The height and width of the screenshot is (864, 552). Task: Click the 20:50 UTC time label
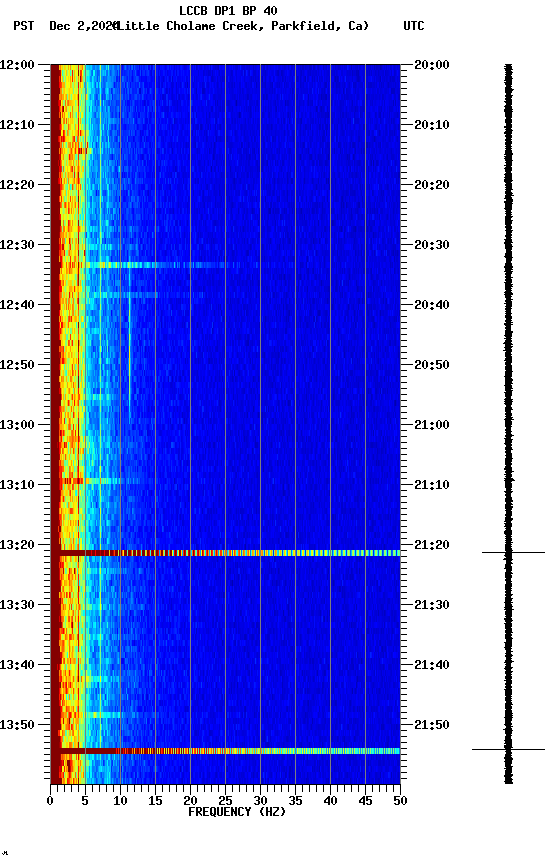[432, 365]
